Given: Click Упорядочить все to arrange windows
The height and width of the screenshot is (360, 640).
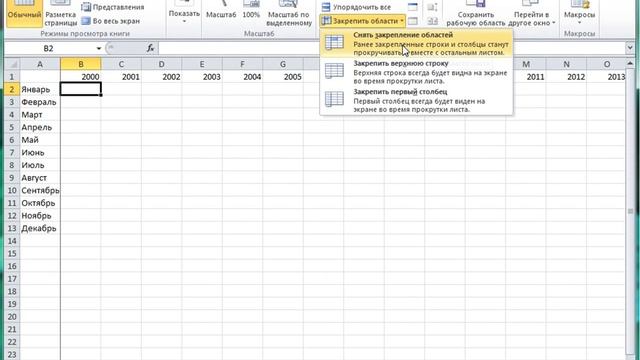Looking at the screenshot, I should point(356,7).
